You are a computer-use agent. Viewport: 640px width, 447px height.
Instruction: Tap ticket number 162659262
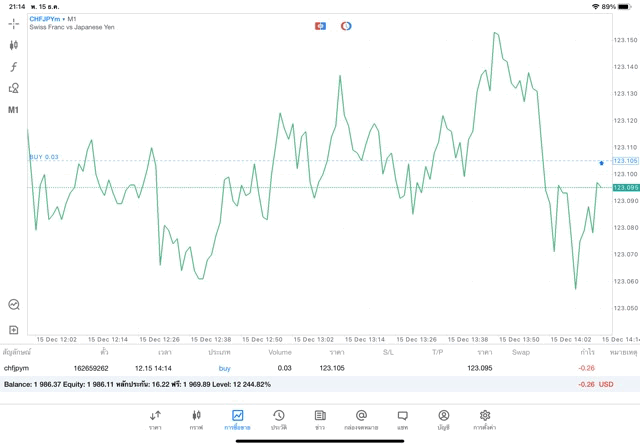click(91, 368)
